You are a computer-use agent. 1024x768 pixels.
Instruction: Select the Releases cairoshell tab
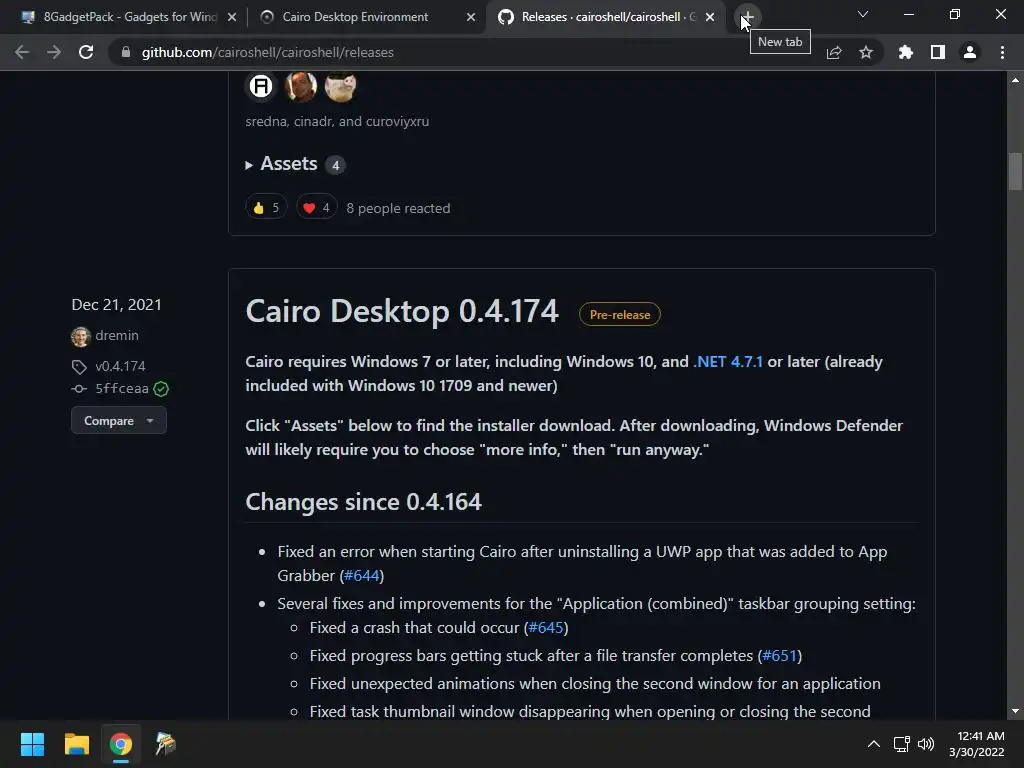coord(607,17)
